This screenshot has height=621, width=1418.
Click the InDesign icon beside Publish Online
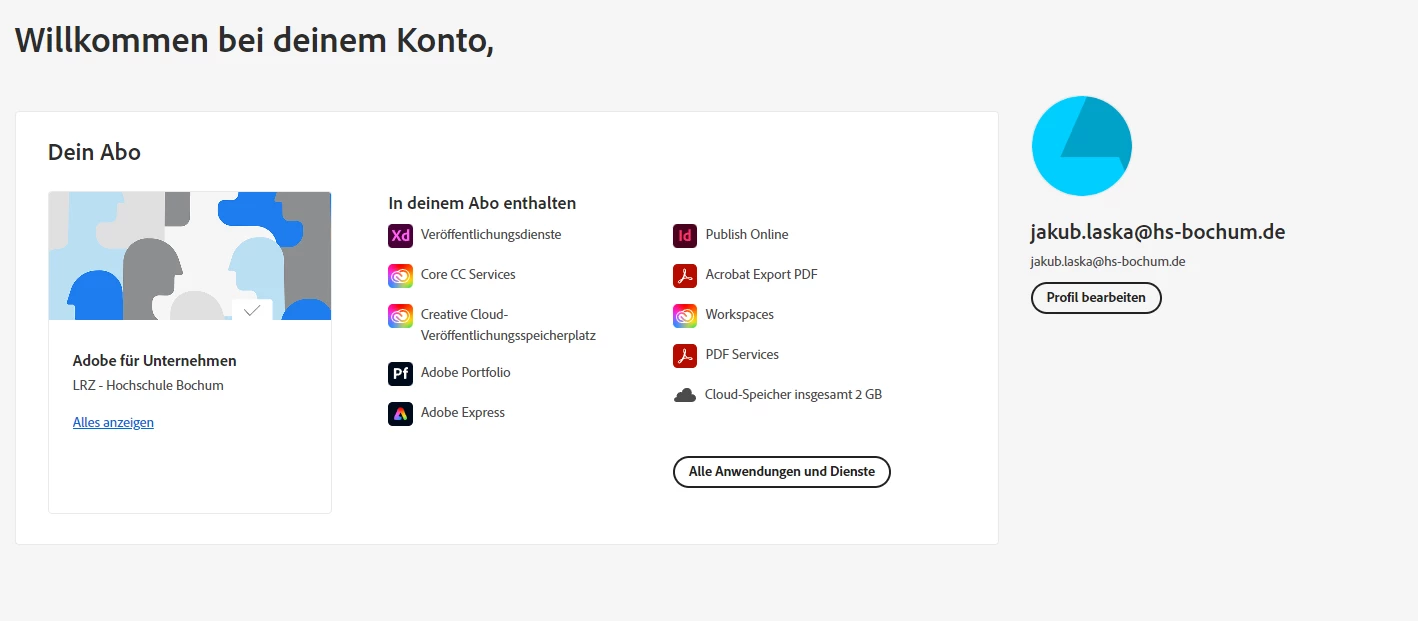[x=685, y=236]
